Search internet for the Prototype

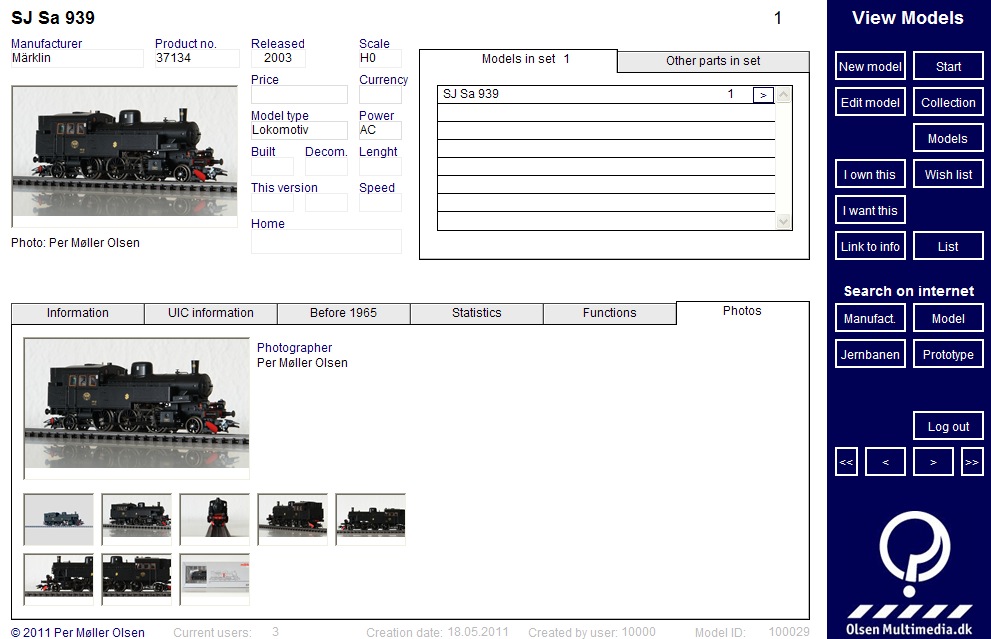[948, 355]
